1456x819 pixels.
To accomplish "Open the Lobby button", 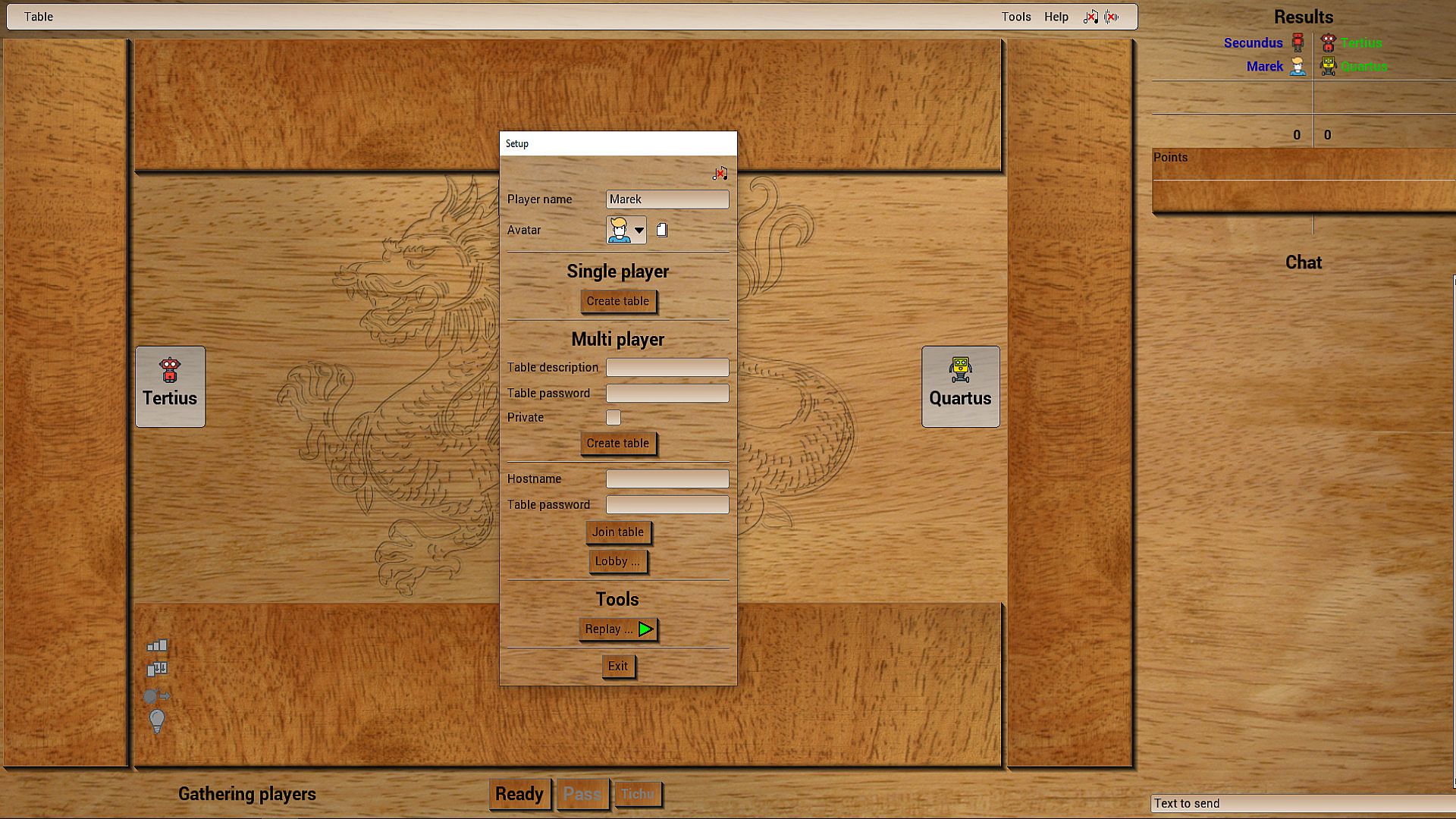I will (617, 561).
